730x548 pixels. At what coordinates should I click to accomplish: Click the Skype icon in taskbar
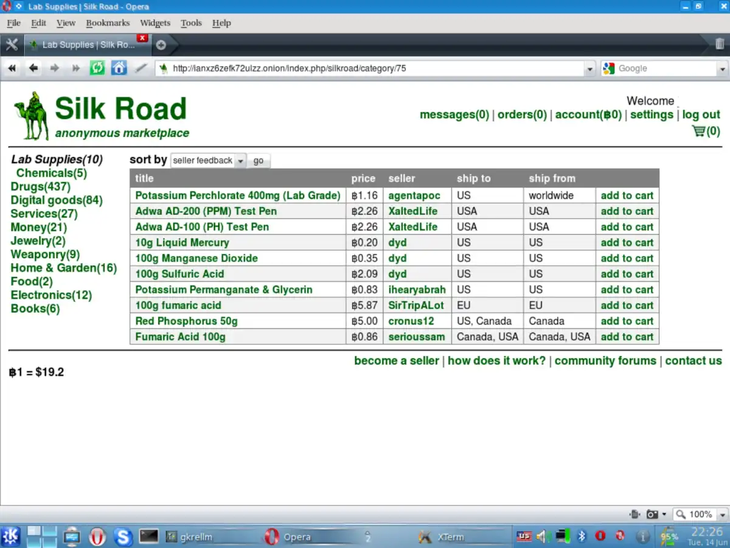coord(123,537)
